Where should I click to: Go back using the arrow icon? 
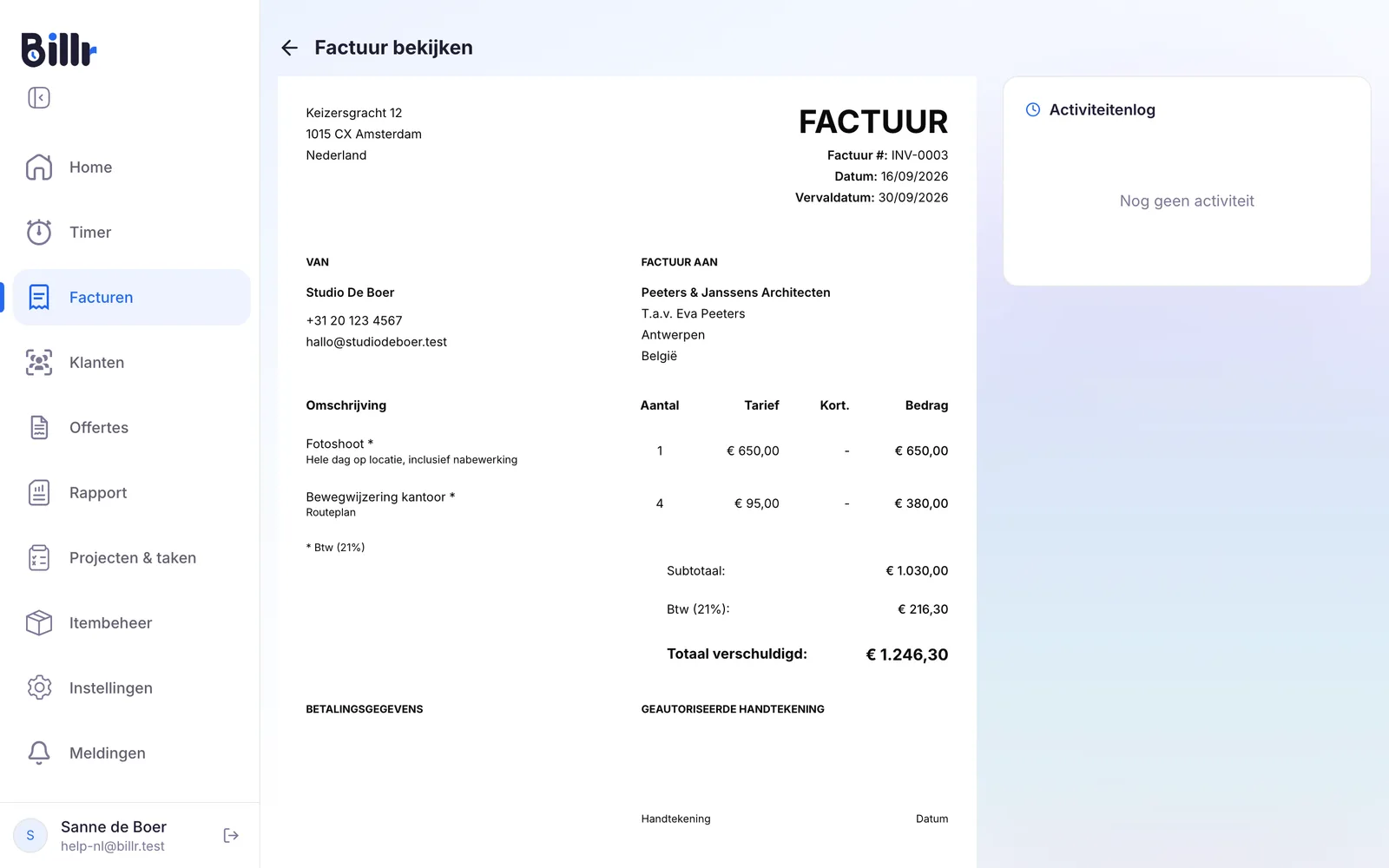290,48
